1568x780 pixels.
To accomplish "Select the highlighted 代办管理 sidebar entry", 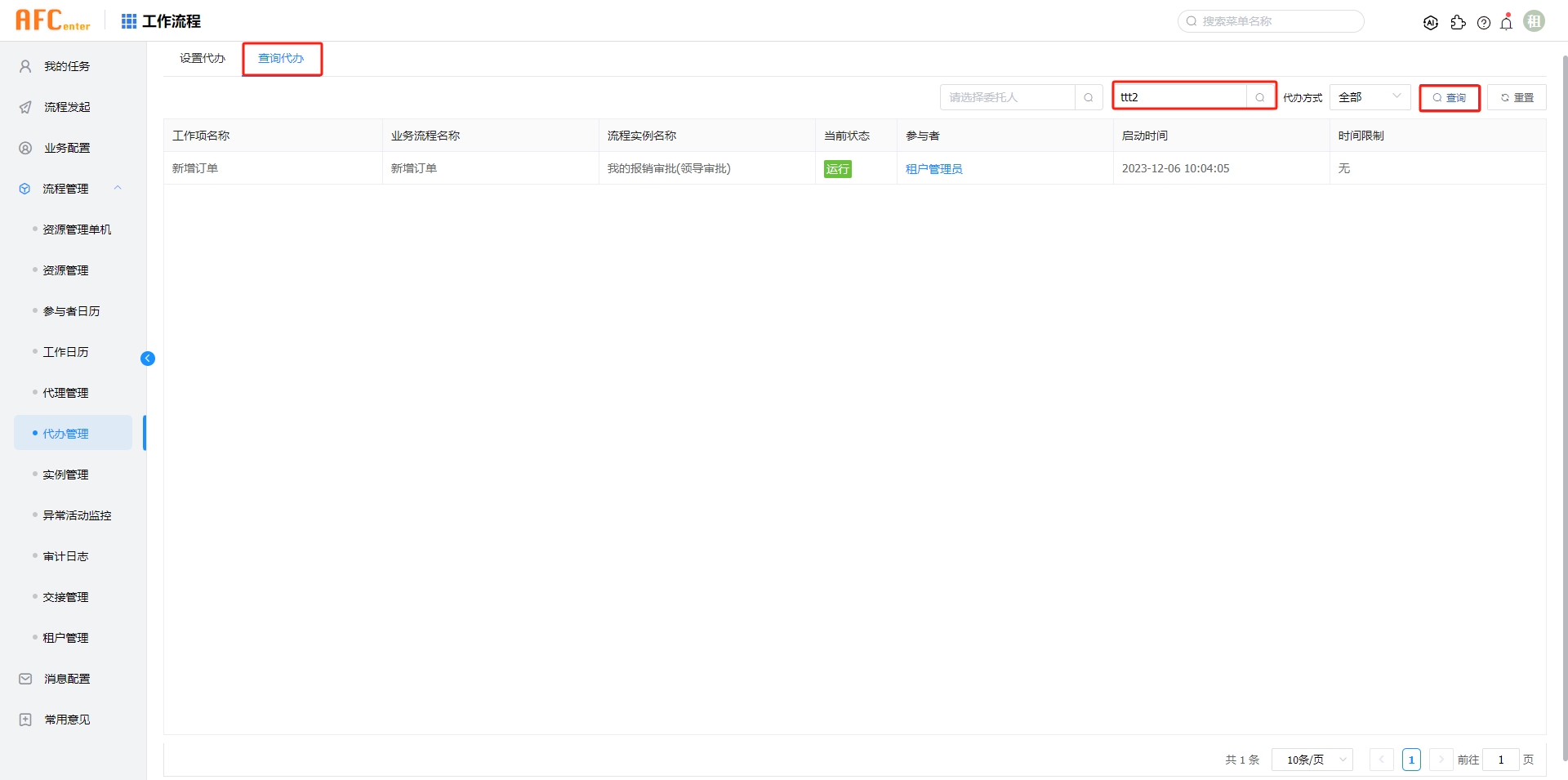I will tap(67, 434).
